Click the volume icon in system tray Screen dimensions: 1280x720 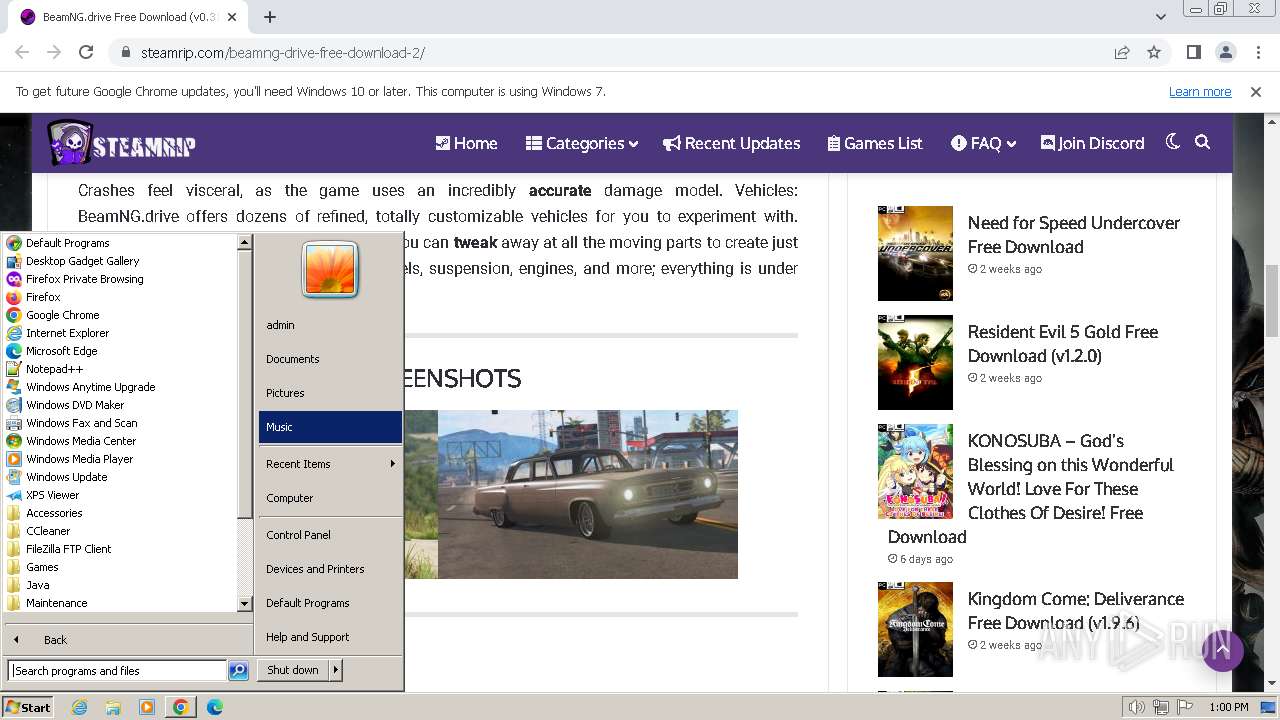click(1137, 707)
